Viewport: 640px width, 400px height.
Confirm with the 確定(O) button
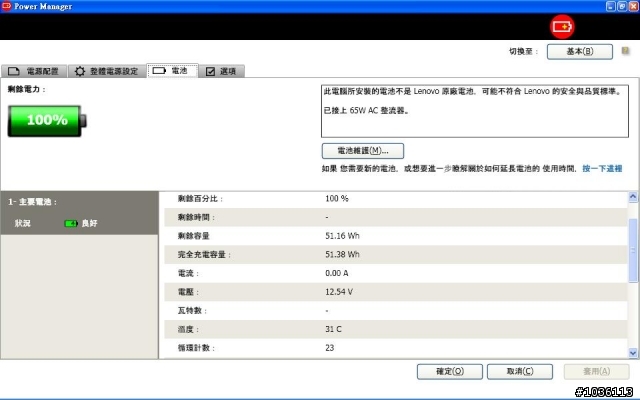(450, 371)
